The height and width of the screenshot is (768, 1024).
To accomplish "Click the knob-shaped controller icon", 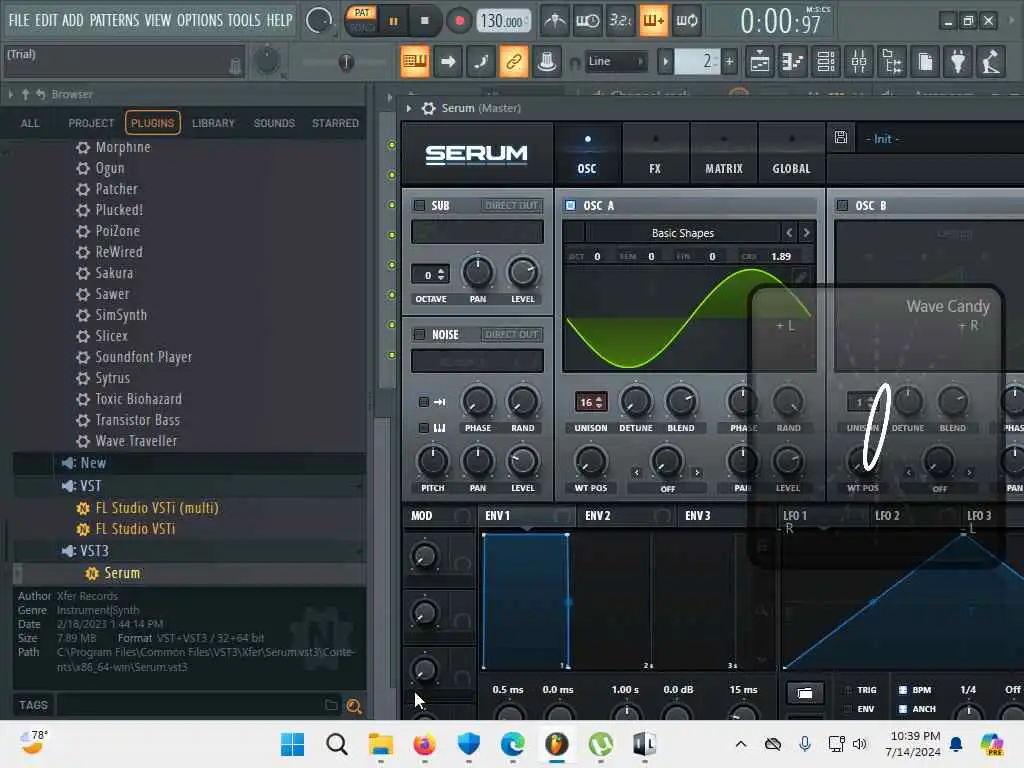I will [x=547, y=62].
